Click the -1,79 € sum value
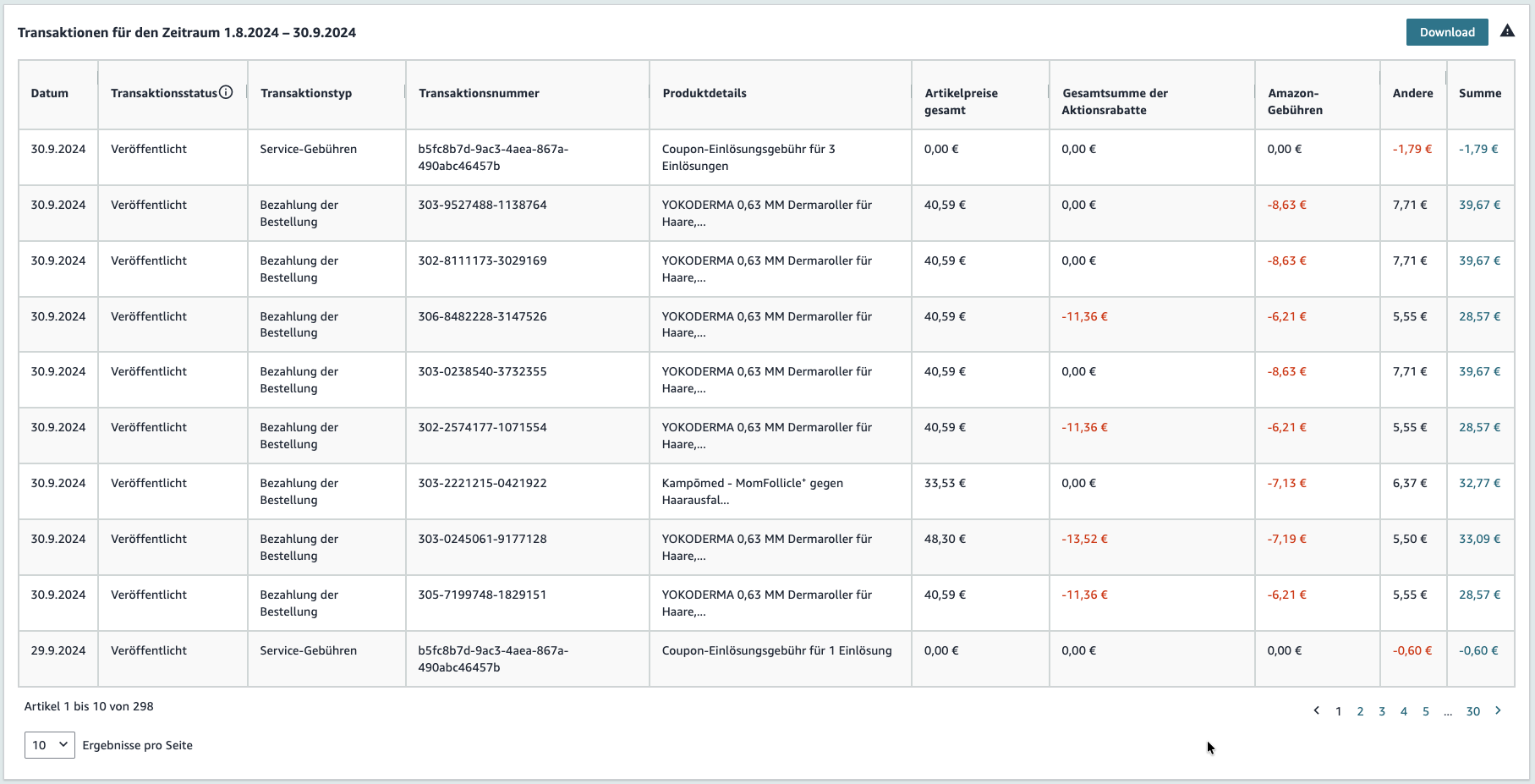The image size is (1535, 784). click(1478, 149)
